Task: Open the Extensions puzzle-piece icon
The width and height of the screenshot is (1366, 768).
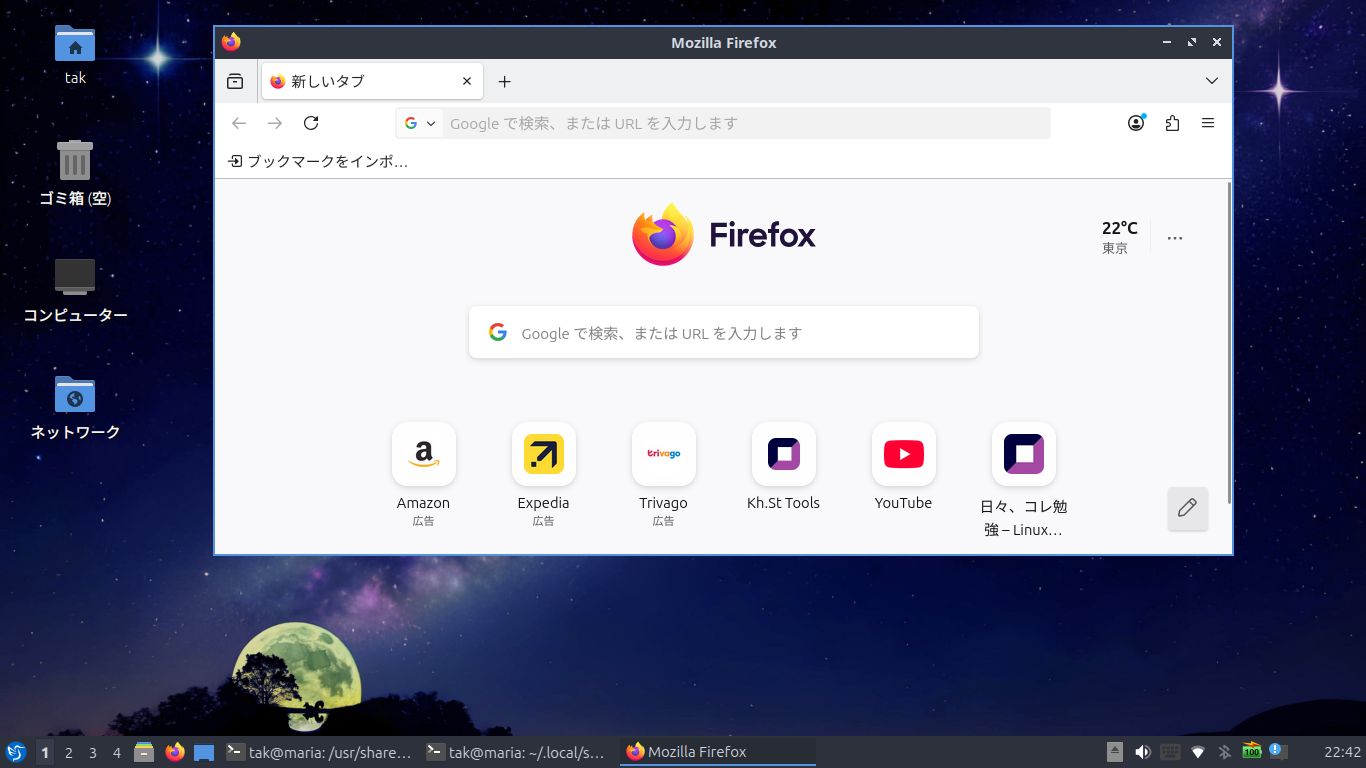Action: click(x=1172, y=123)
